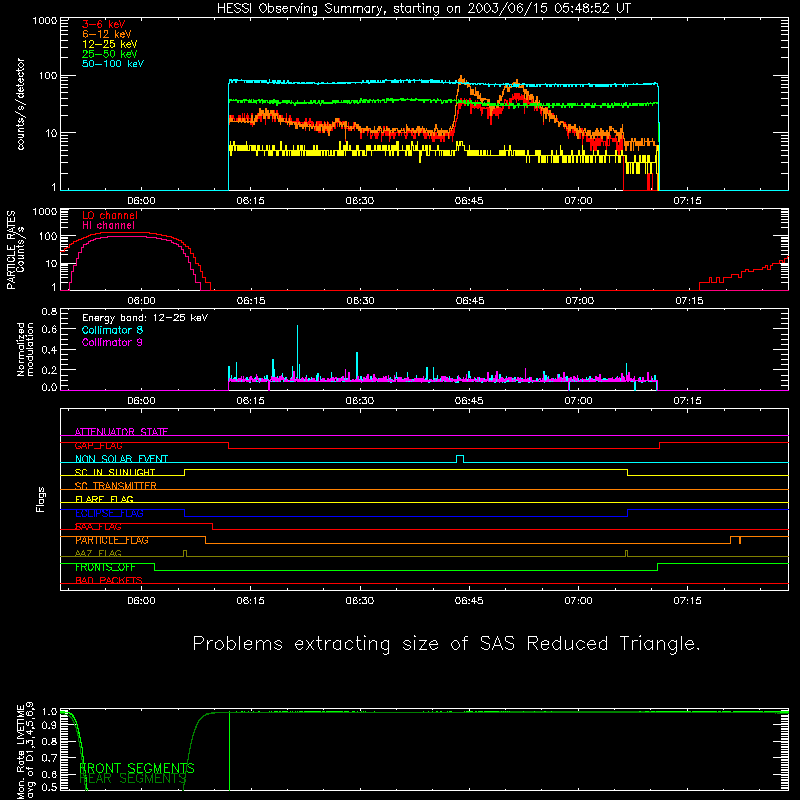This screenshot has width=800, height=800.
Task: Click the BAD_PACKETS flag label
Action: click(109, 580)
